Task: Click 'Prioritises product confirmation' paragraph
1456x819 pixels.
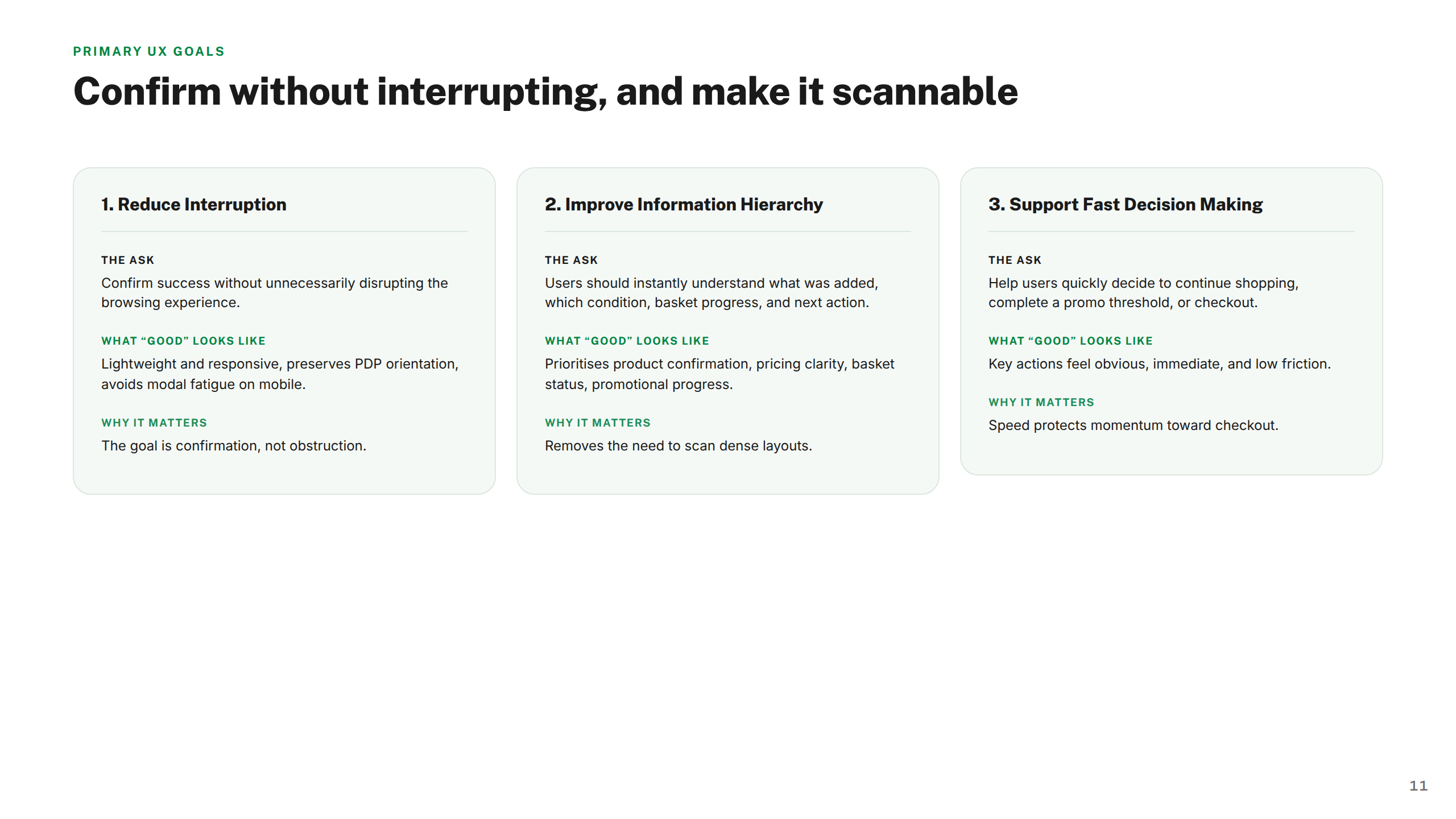Action: pyautogui.click(x=719, y=374)
